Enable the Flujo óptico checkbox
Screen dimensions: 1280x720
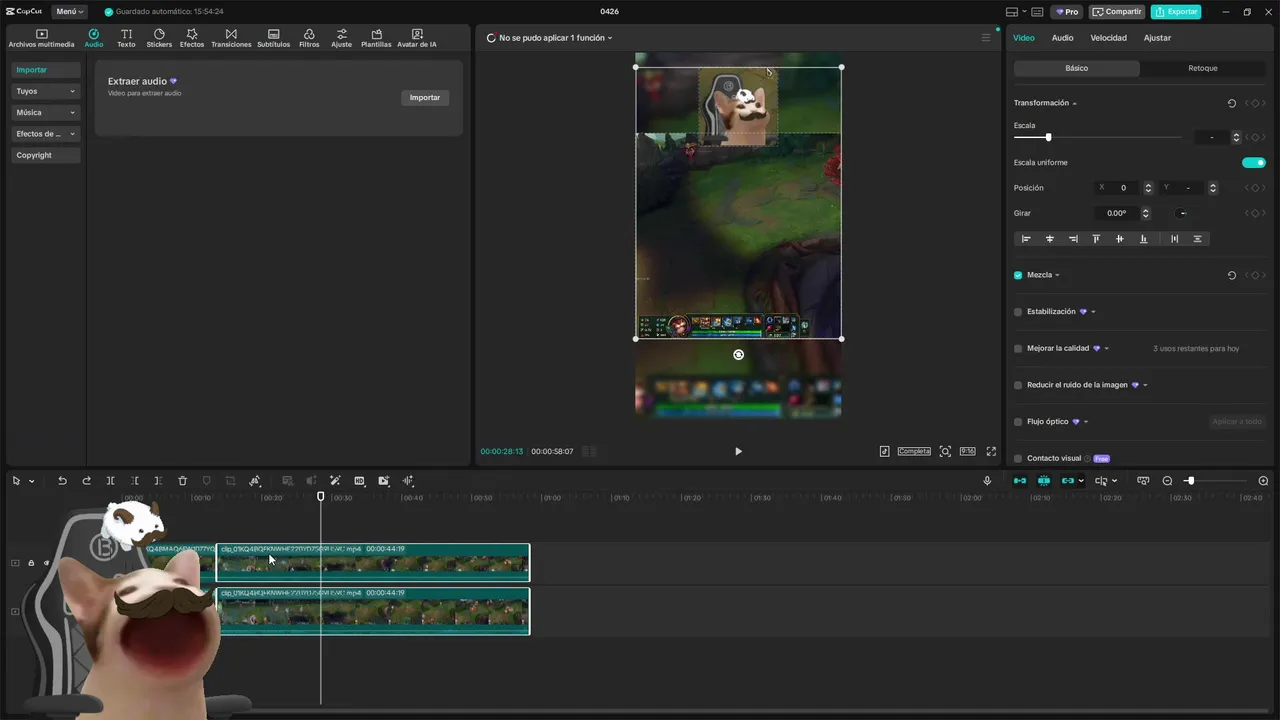1018,422
